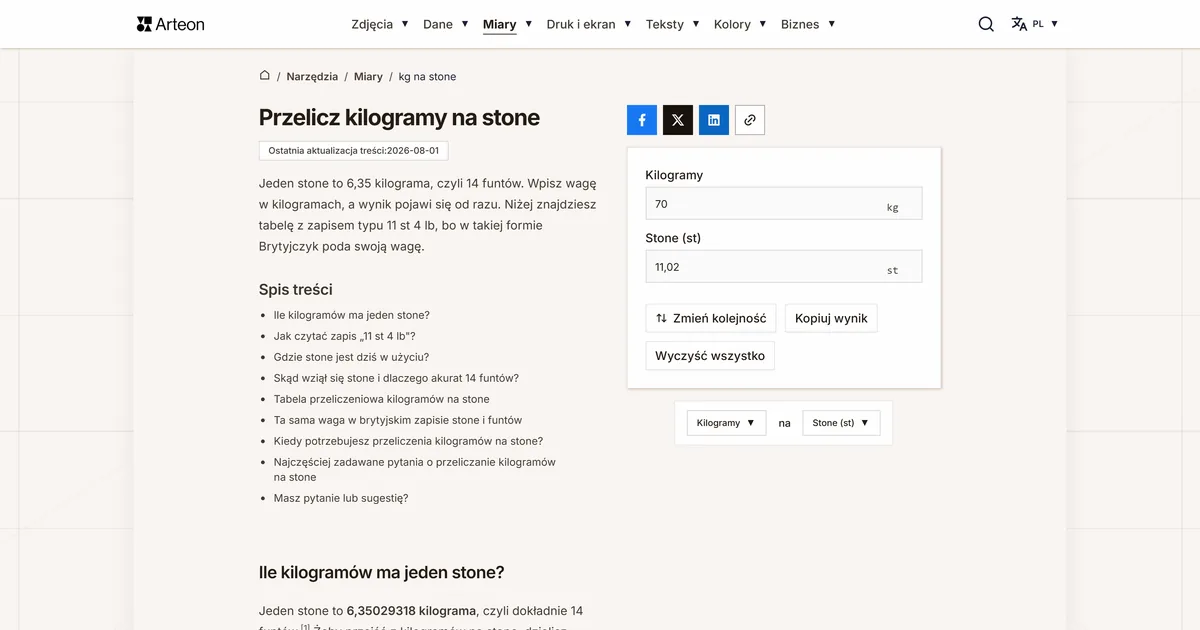Expand the Teksty menu

tap(673, 24)
